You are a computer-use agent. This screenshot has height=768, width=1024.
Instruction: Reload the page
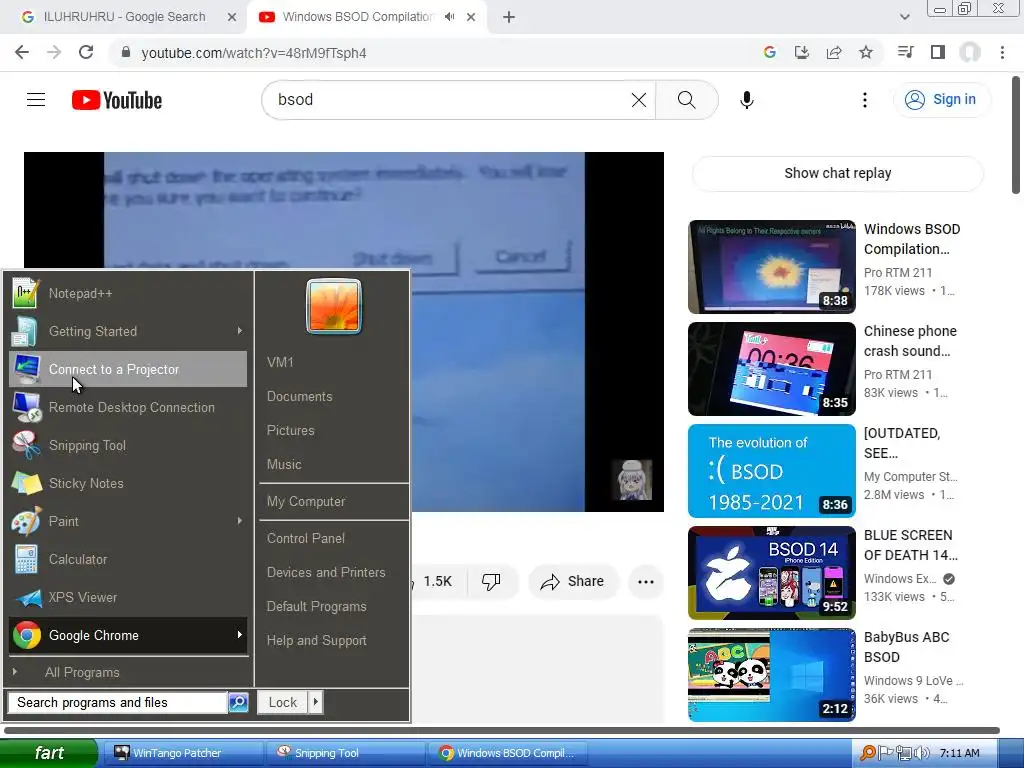click(86, 52)
